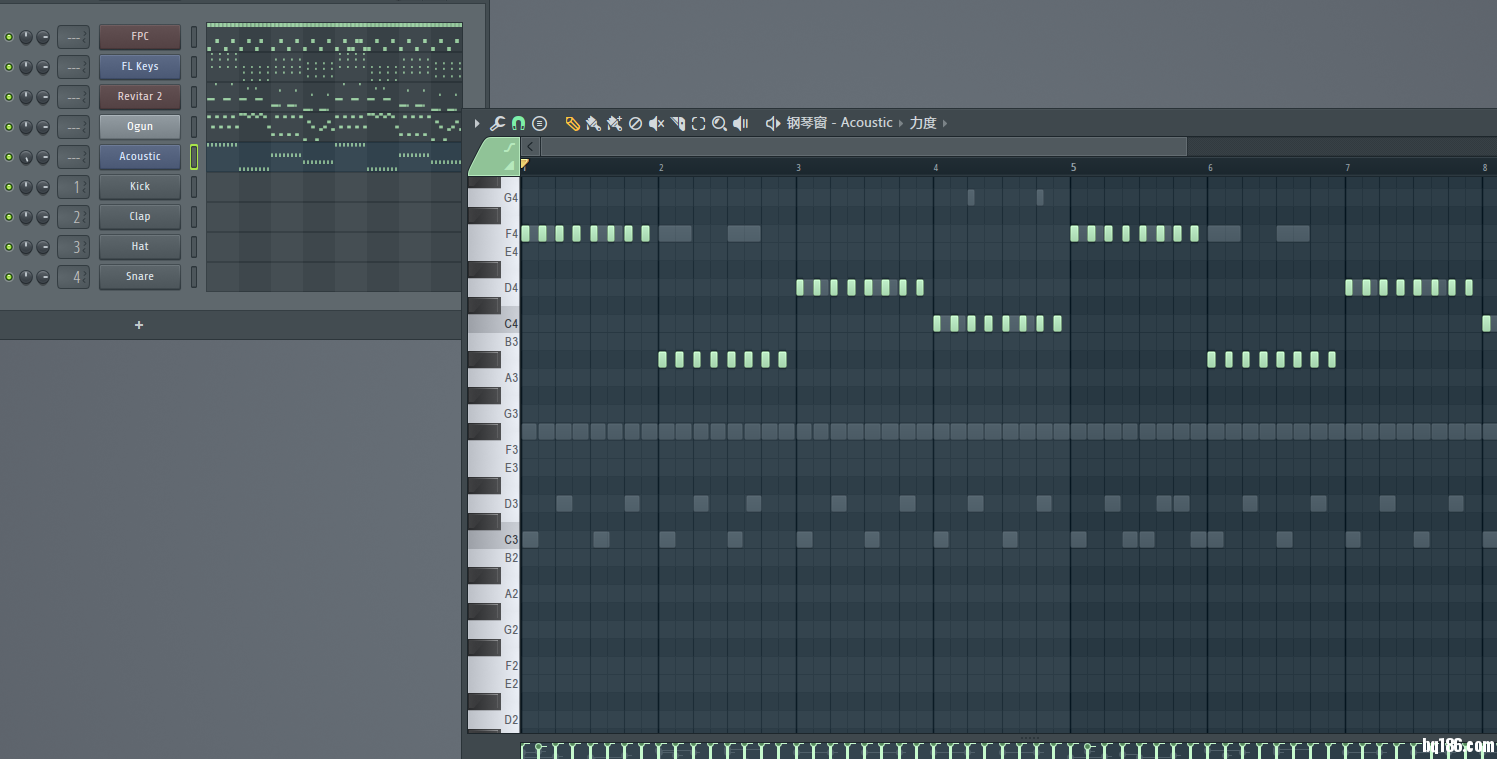
Task: Open the Ogun channel button
Action: tap(140, 127)
